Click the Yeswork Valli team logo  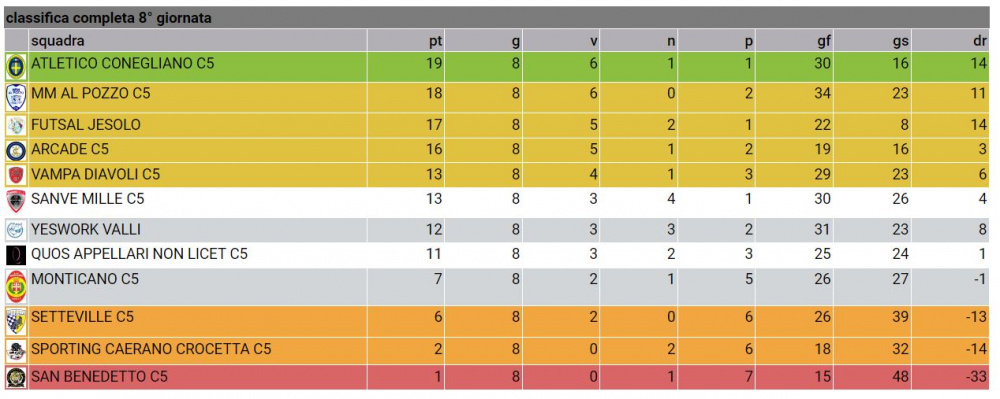point(16,229)
